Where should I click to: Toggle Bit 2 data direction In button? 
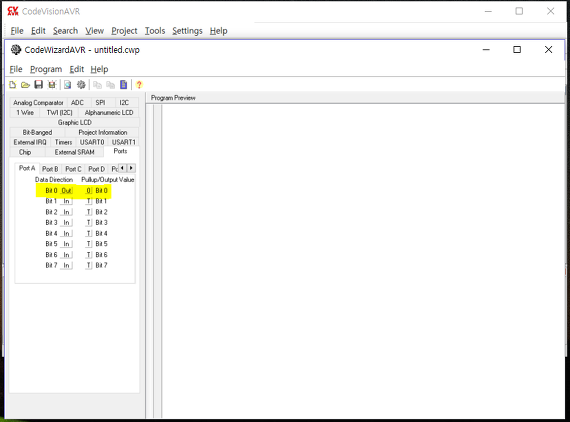coord(66,212)
